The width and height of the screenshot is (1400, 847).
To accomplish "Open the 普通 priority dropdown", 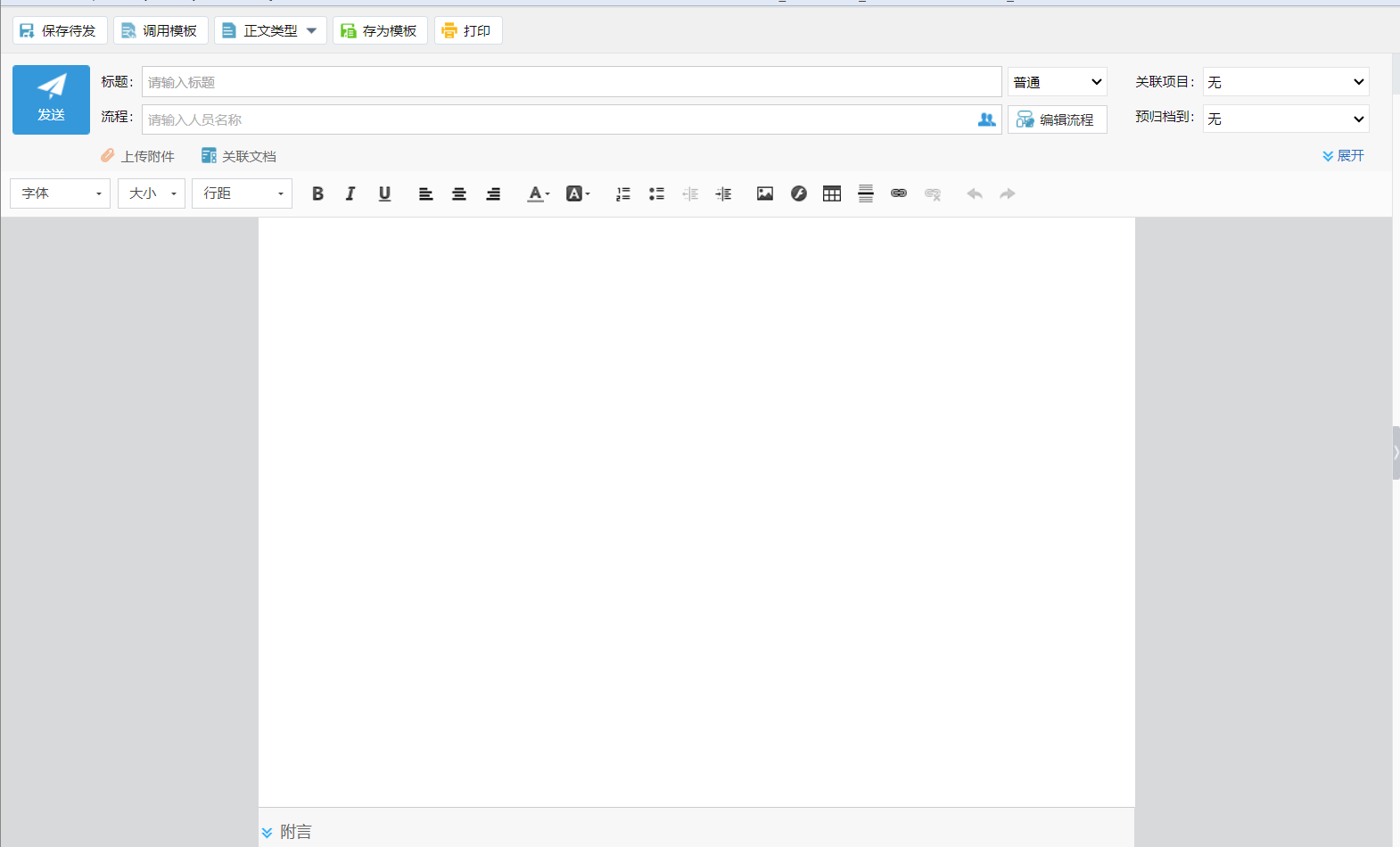I will [1058, 82].
